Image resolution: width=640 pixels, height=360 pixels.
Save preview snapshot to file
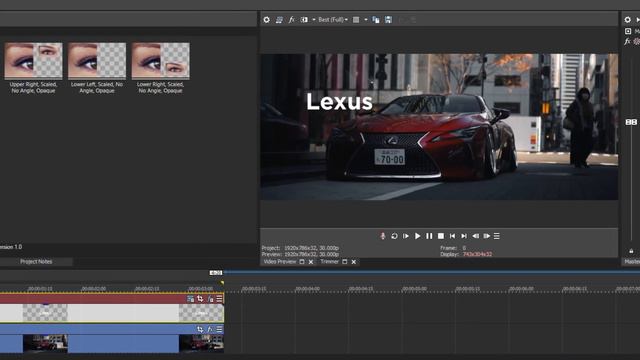point(388,20)
